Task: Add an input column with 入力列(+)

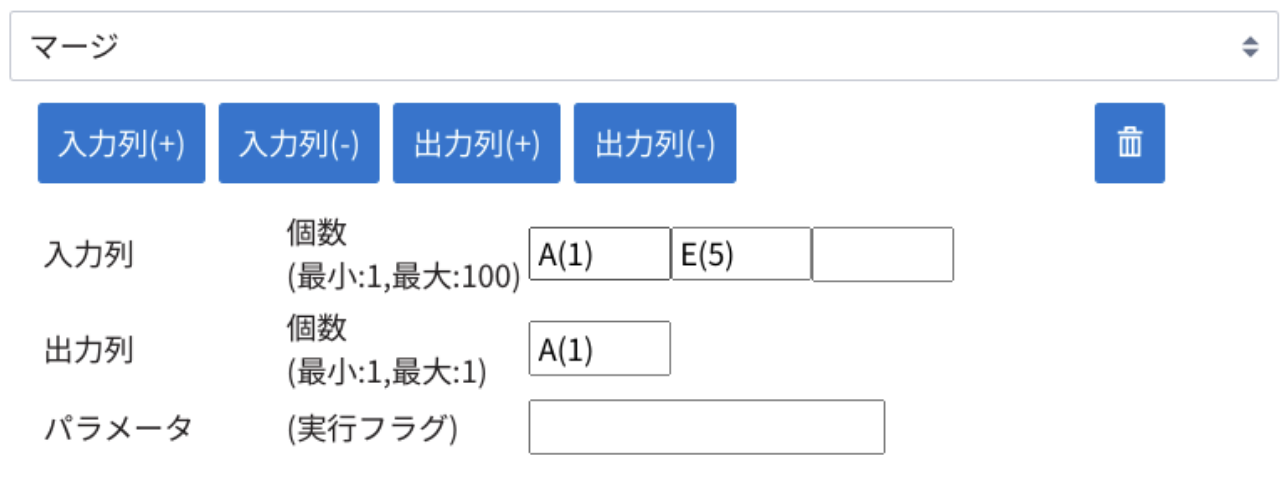Action: click(121, 143)
